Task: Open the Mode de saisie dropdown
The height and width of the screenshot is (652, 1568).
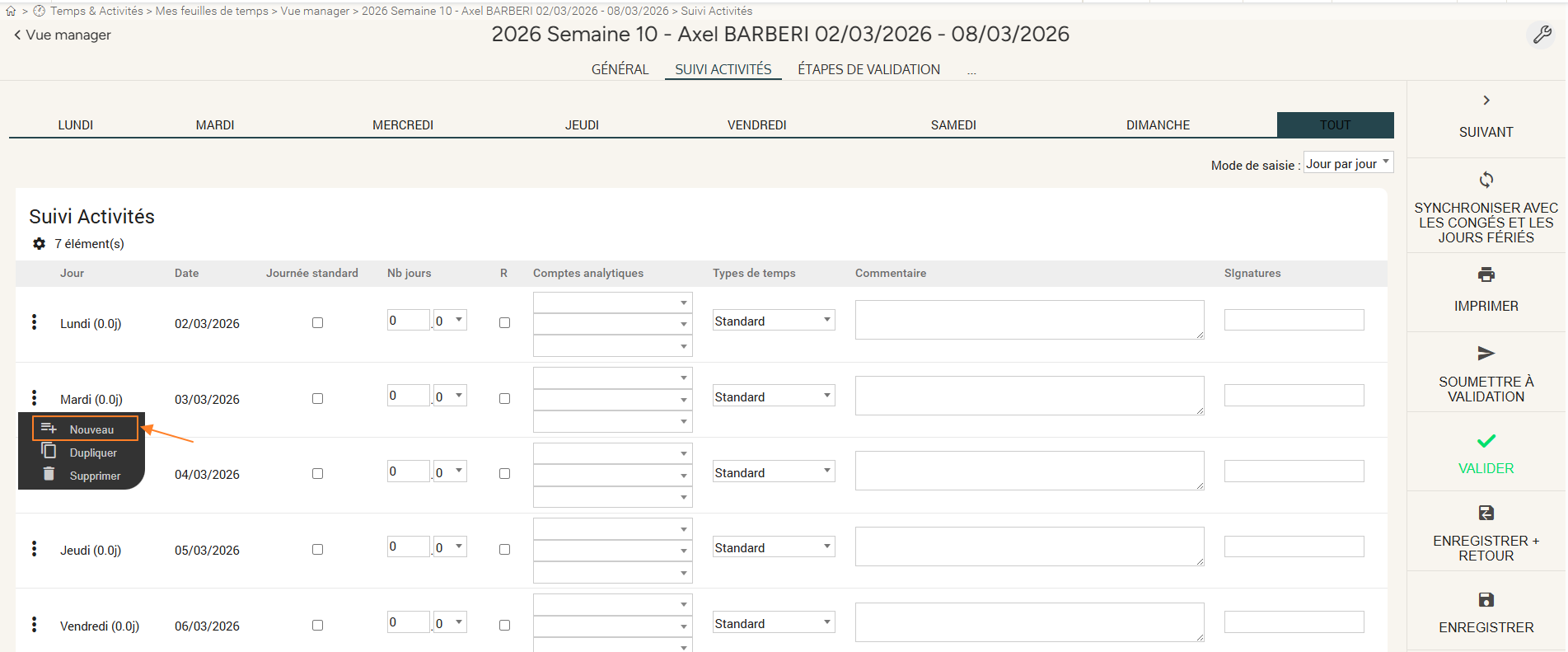Action: 1347,163
